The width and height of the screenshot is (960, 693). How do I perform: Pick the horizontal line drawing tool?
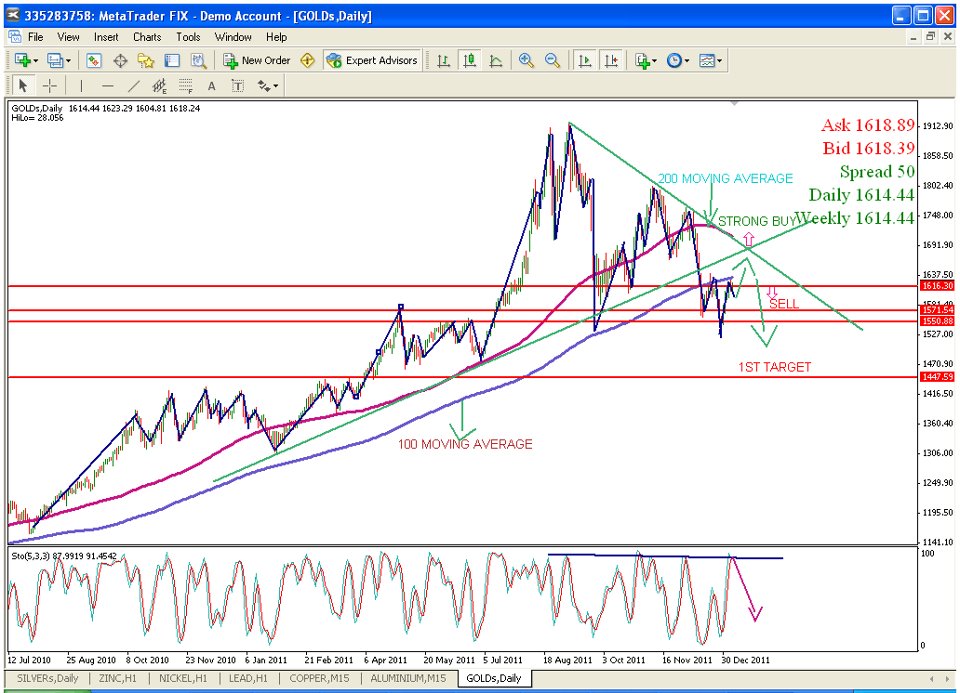coord(108,86)
